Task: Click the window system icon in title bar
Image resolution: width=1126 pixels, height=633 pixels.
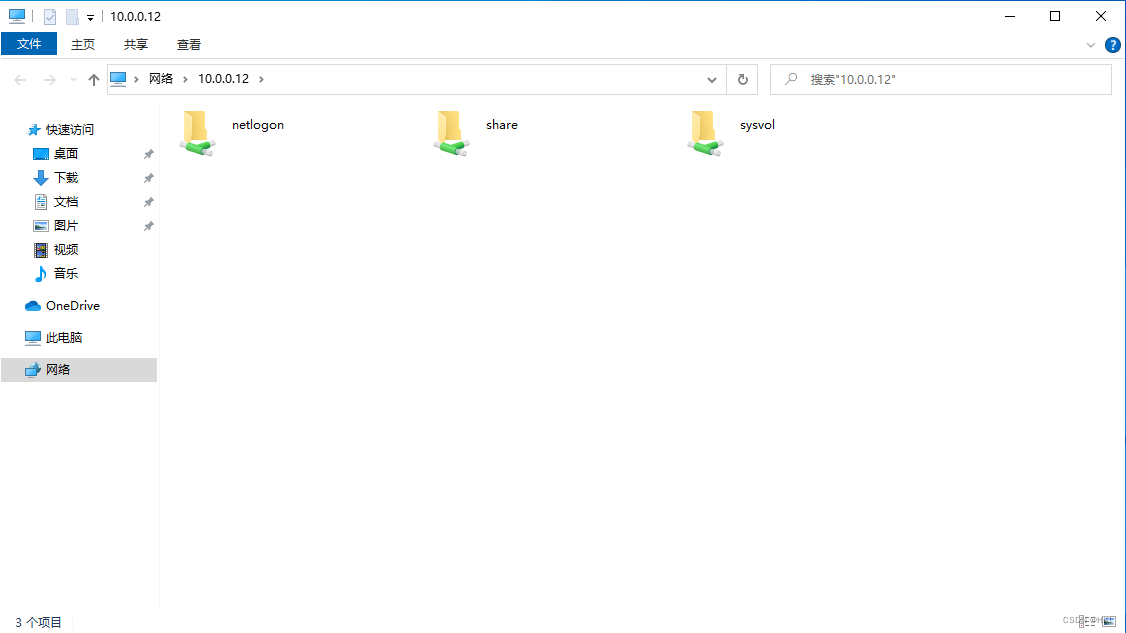Action: click(x=17, y=16)
